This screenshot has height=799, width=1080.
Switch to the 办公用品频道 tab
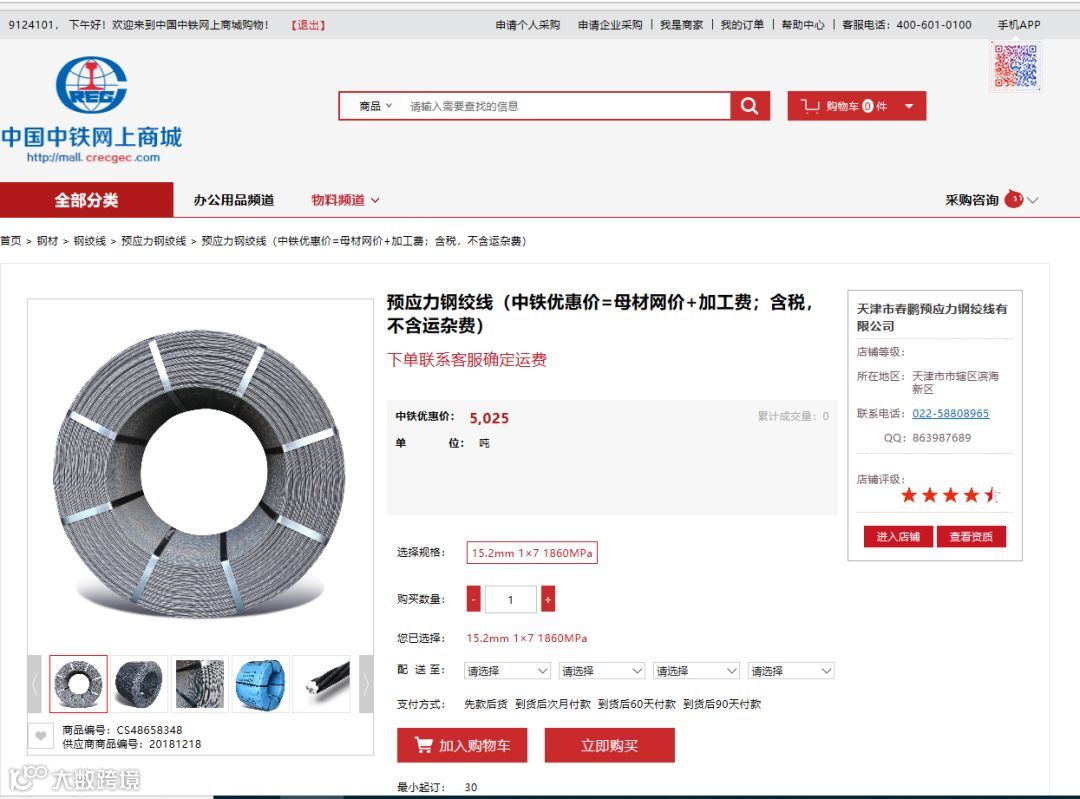(x=233, y=200)
